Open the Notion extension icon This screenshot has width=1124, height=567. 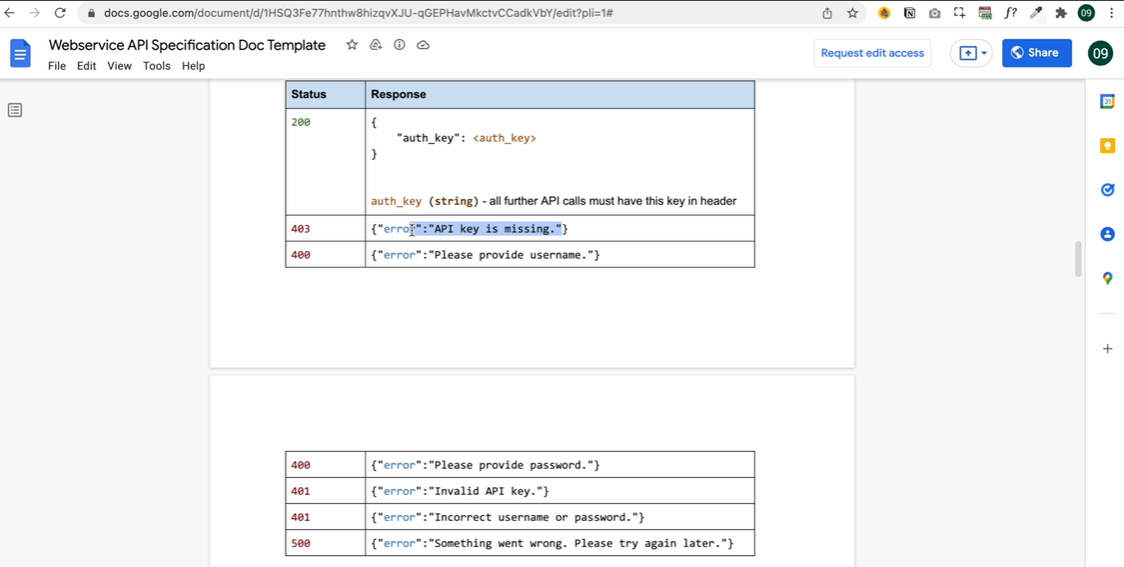point(910,13)
